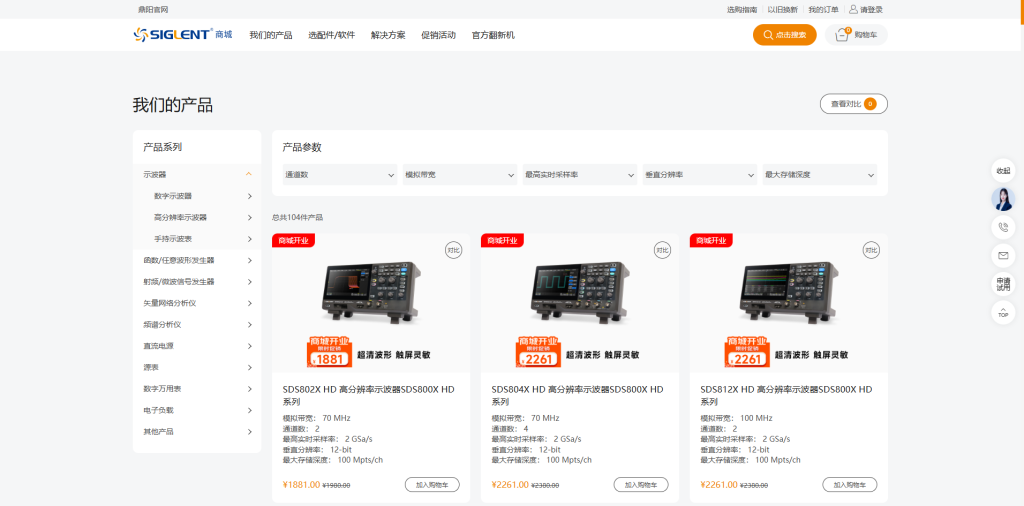Open the 解决方案 menu item
Viewport: 1024px width, 506px height.
coord(388,35)
